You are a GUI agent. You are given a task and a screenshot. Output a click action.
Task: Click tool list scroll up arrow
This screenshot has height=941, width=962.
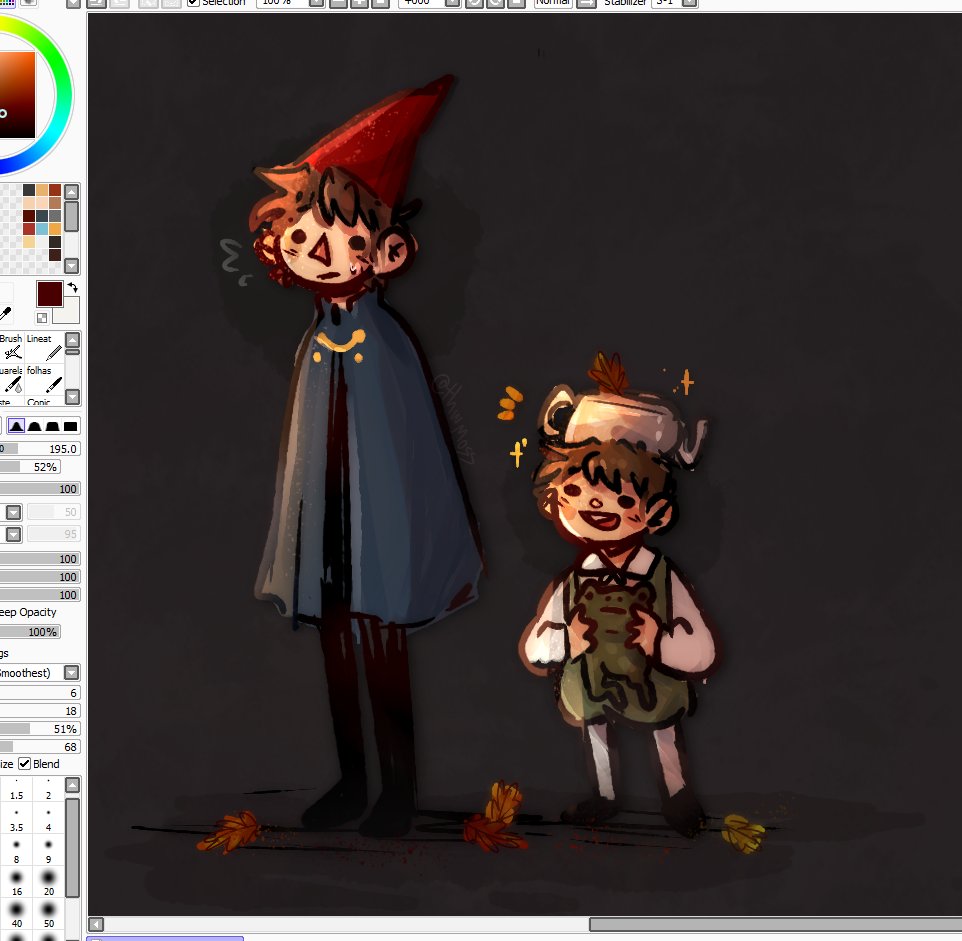tap(72, 340)
